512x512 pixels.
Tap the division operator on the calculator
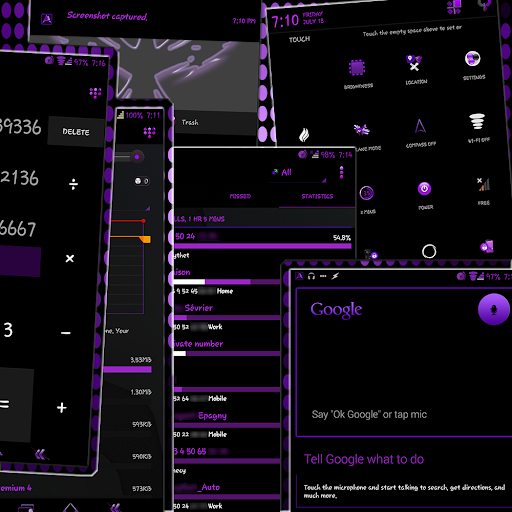[73, 184]
